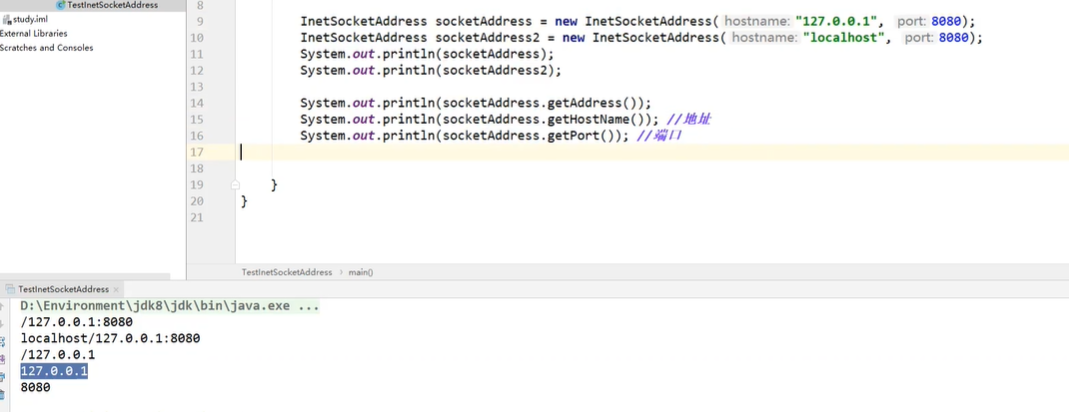Viewport: 1069px width, 412px height.
Task: Clear console with the trash icon
Action: 3,394
